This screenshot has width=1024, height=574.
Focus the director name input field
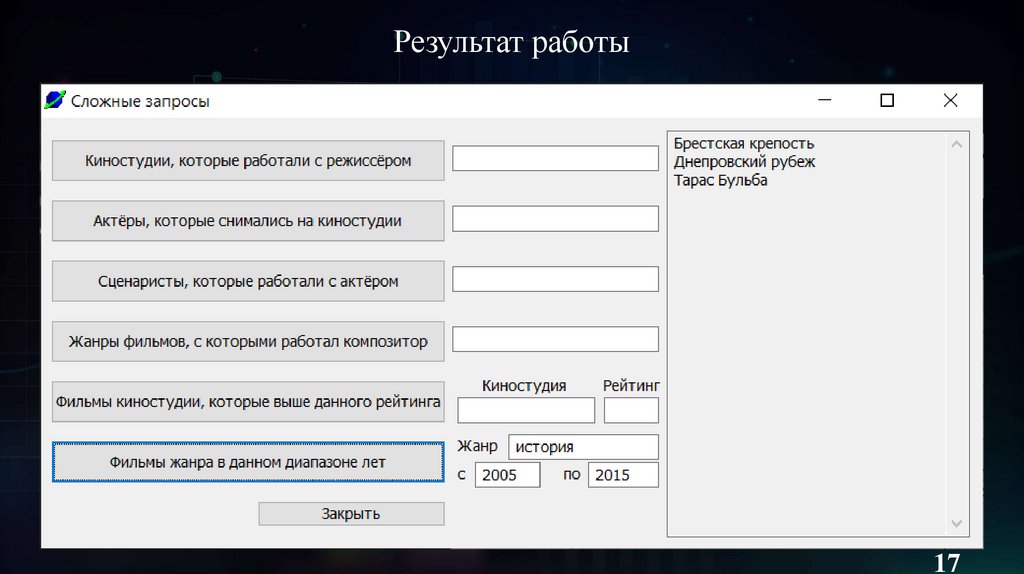[x=555, y=159]
